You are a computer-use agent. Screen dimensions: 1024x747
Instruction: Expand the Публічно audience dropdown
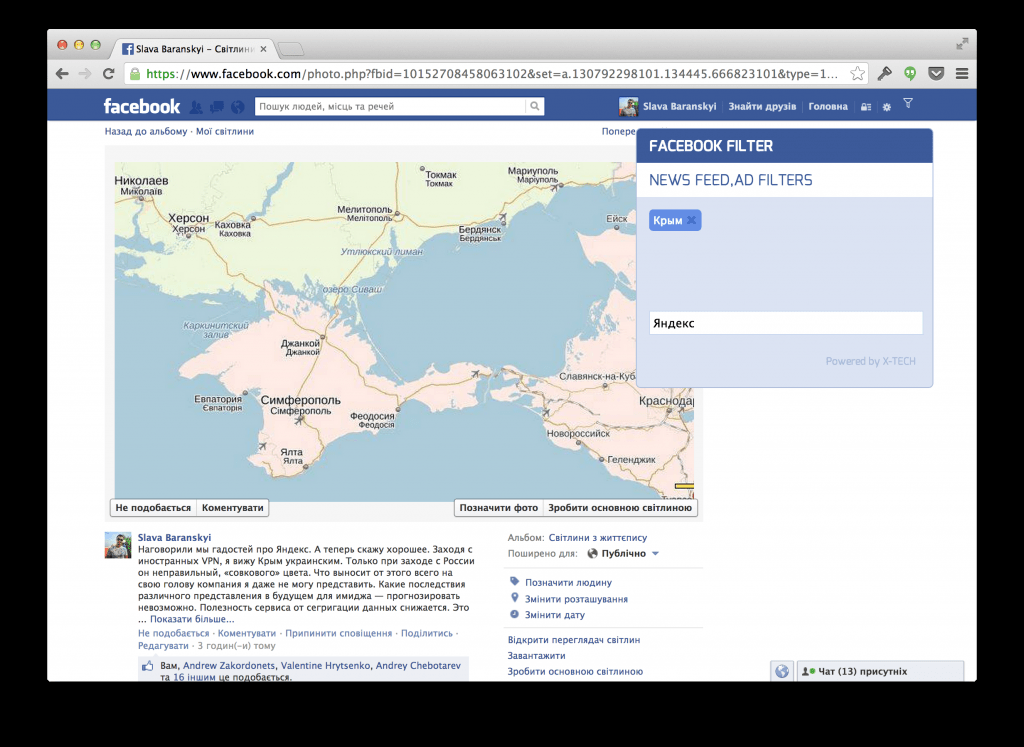coord(655,553)
